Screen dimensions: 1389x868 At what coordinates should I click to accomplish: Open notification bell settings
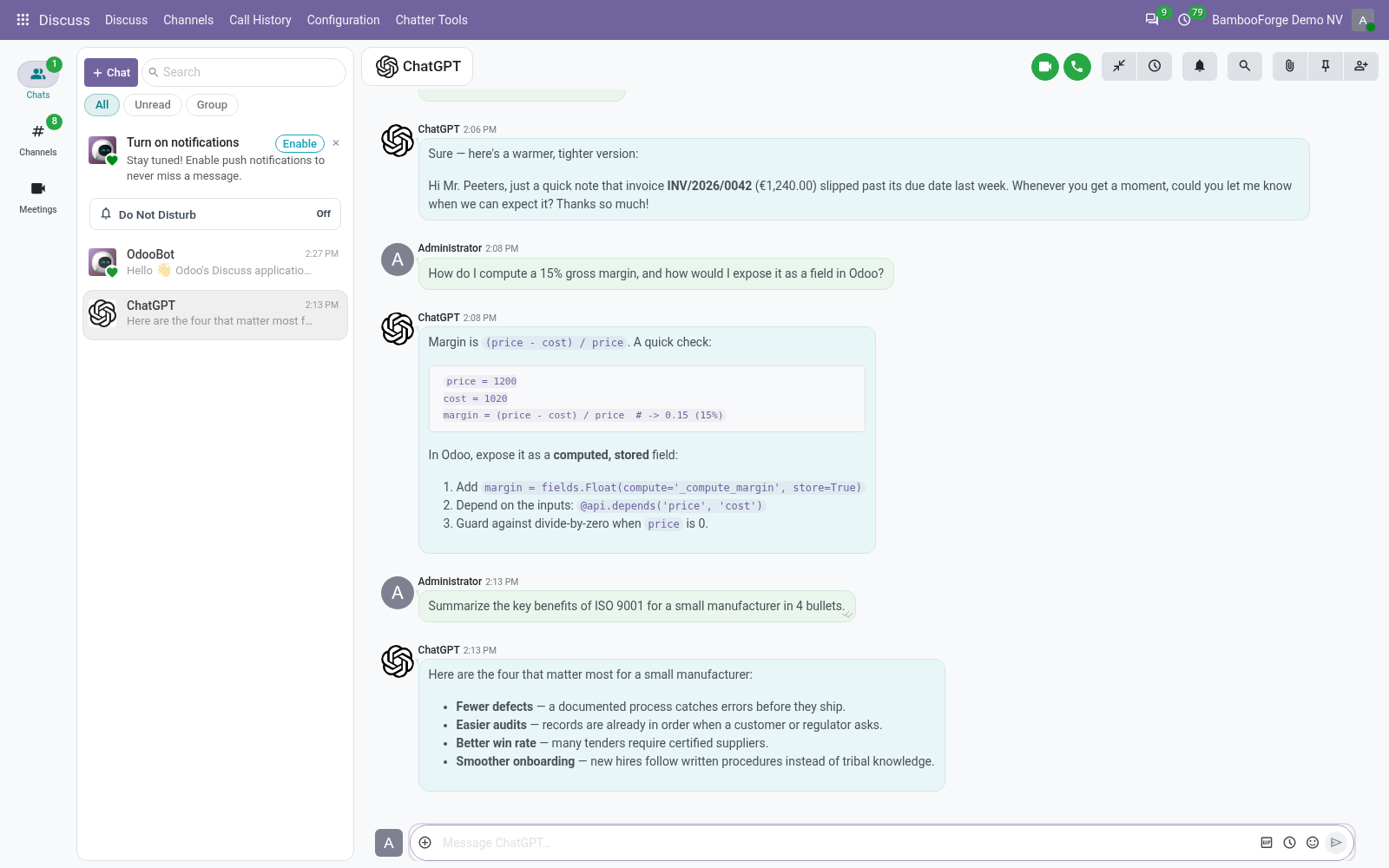(1200, 66)
